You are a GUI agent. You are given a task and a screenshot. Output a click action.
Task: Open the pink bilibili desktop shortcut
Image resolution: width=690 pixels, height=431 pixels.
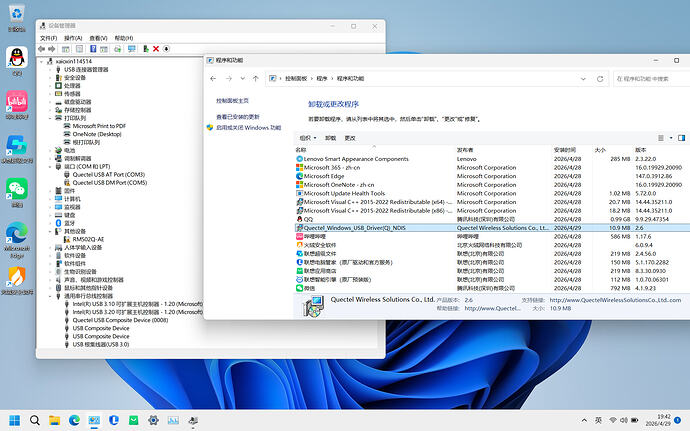click(x=17, y=105)
